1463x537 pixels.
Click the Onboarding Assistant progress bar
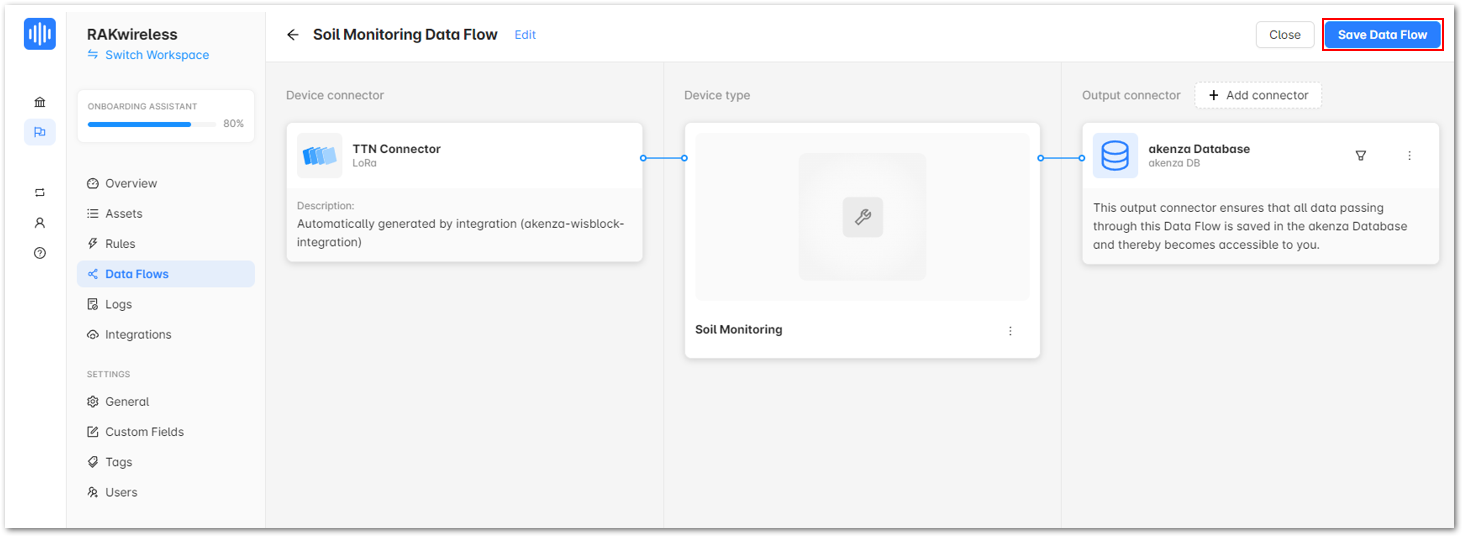click(x=152, y=125)
